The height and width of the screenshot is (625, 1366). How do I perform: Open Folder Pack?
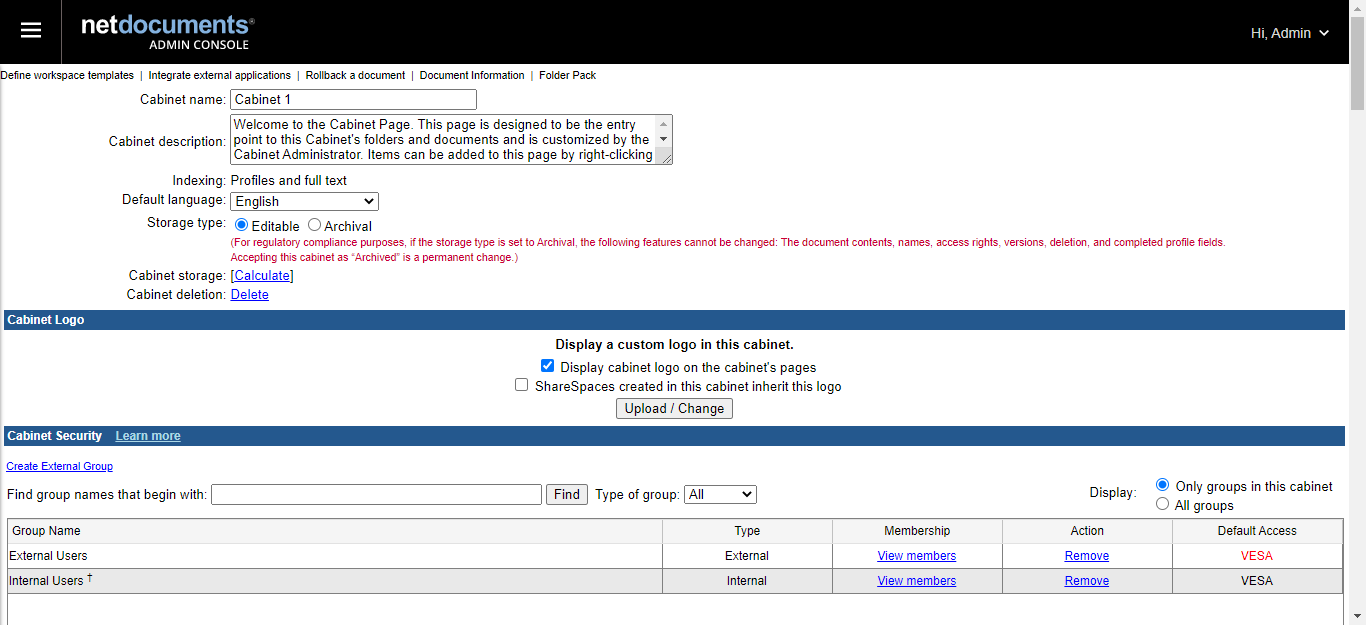567,75
